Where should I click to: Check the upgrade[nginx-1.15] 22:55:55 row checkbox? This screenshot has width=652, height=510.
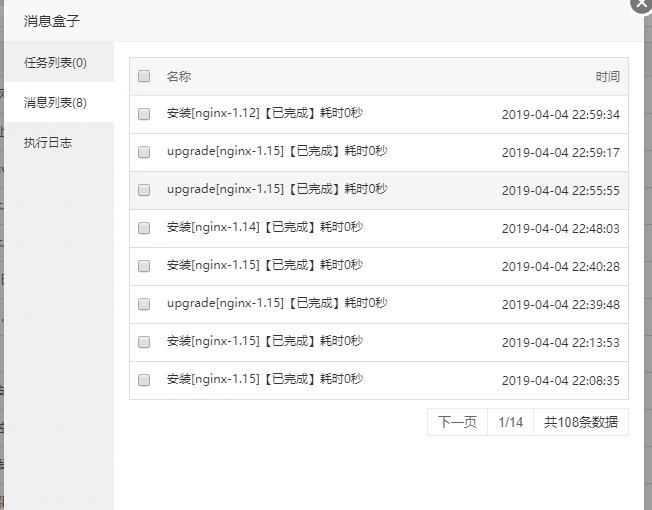click(x=144, y=190)
